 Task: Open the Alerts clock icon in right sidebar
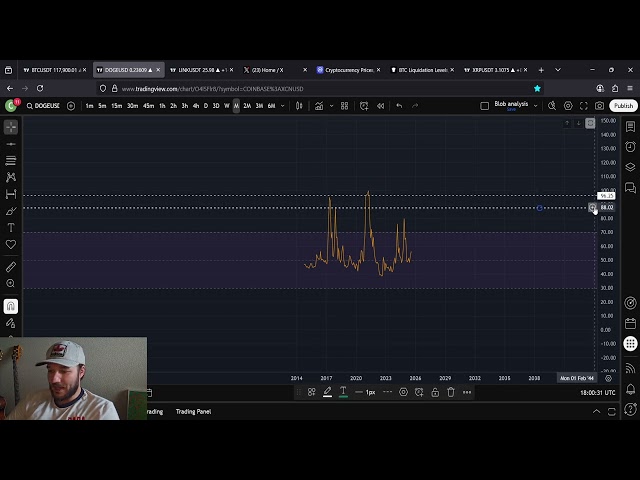(630, 147)
